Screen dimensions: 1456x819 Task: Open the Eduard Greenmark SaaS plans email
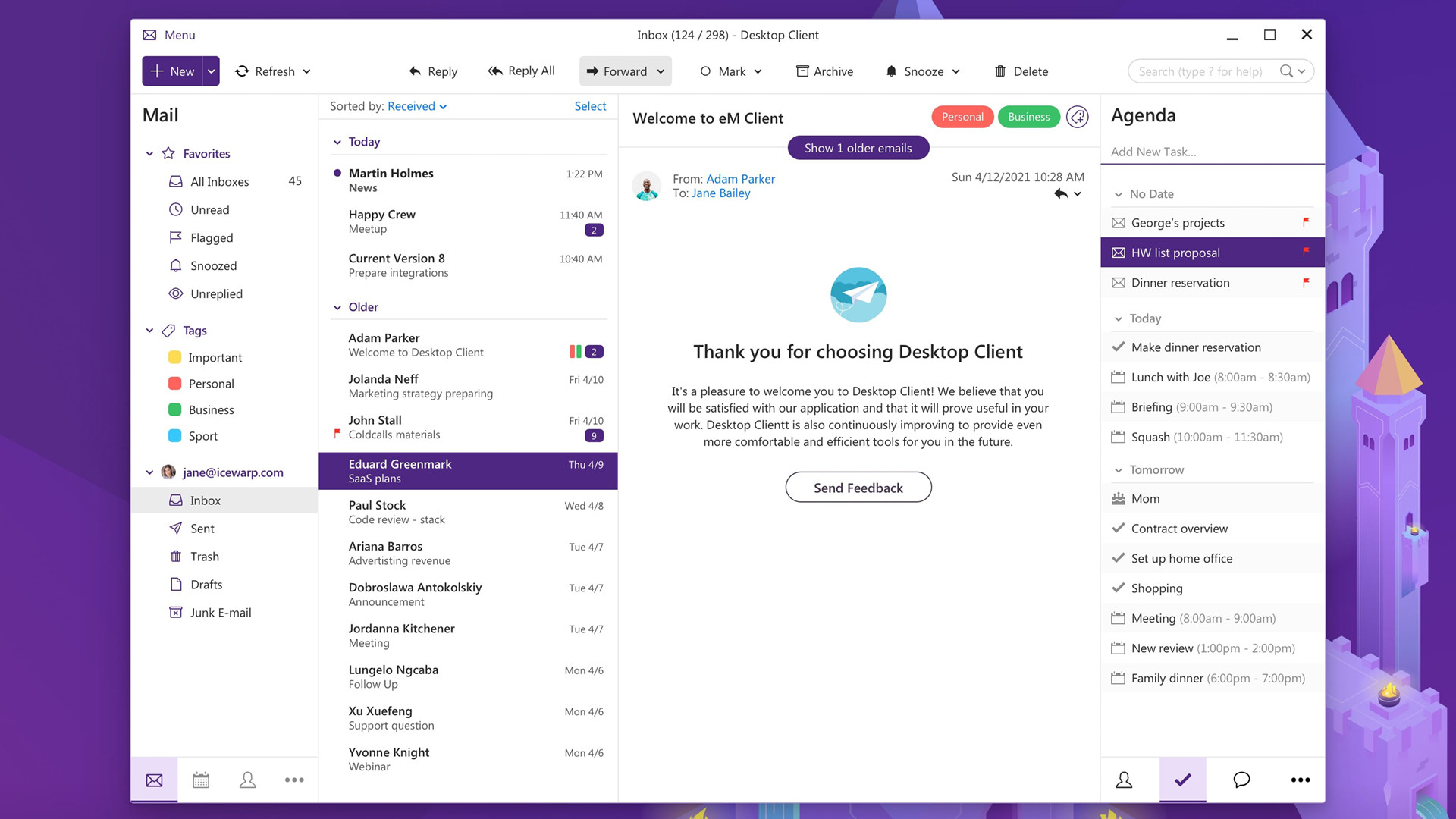point(468,471)
